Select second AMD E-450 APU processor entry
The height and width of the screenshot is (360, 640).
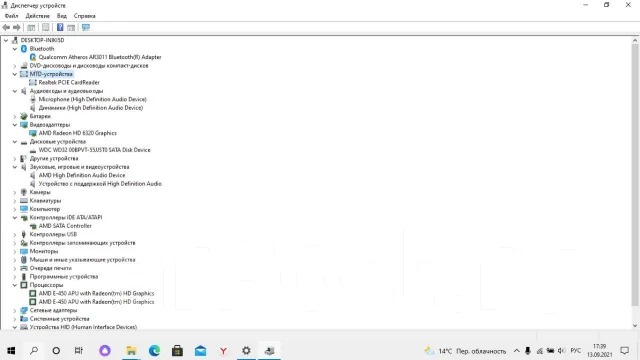[x=96, y=302]
